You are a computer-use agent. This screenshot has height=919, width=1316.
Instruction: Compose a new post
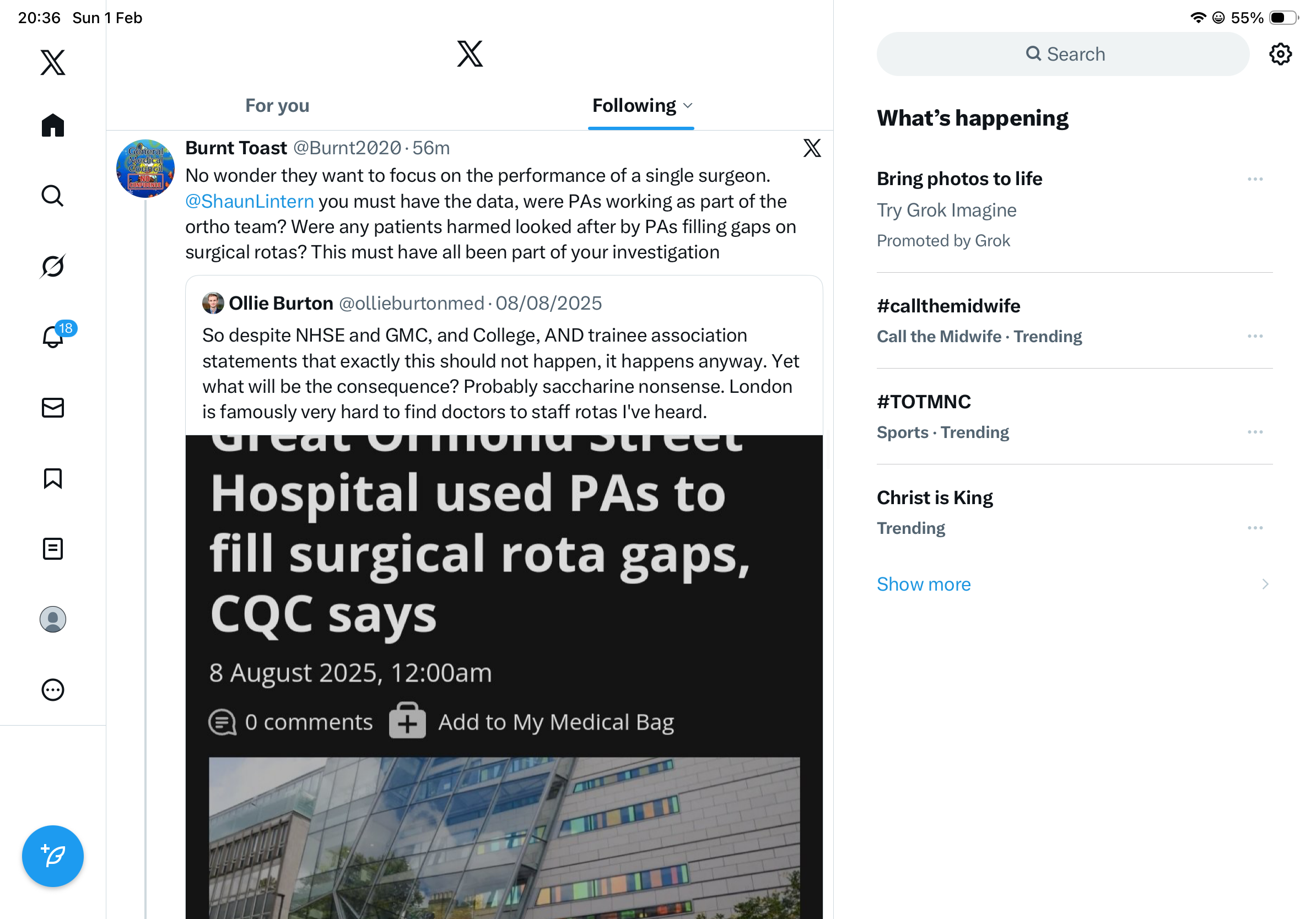point(53,856)
